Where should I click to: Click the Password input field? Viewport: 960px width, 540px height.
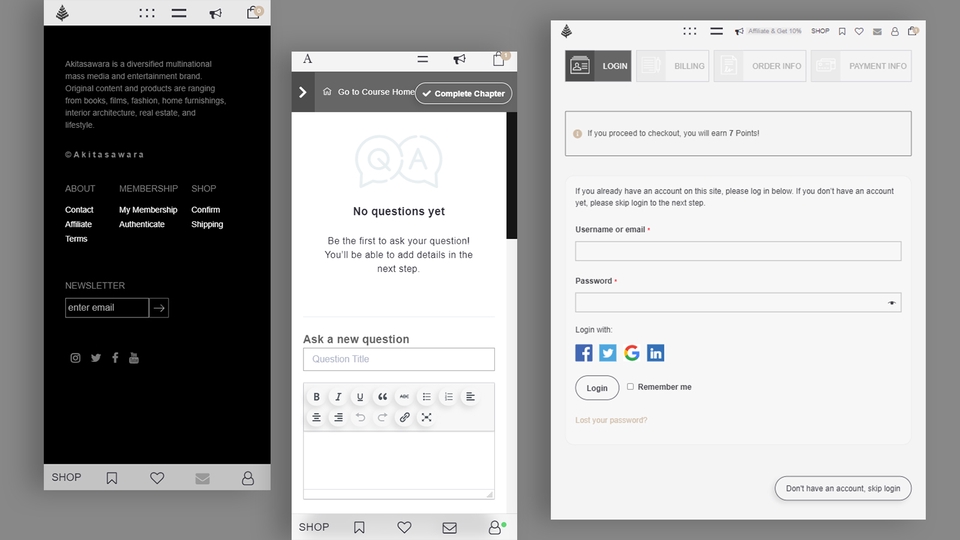point(738,302)
